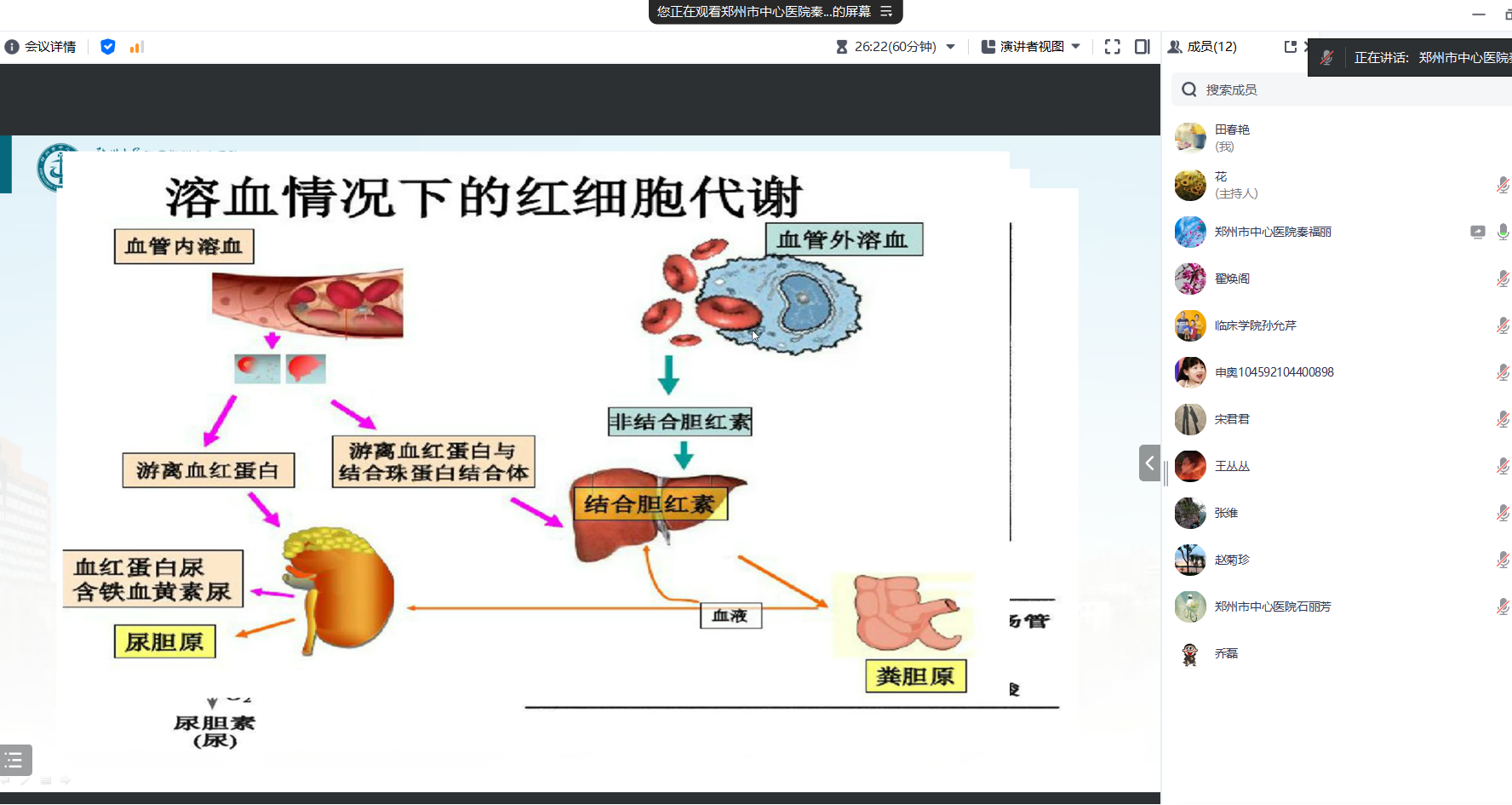Select the 成员(12) panel tab
The width and height of the screenshot is (1512, 805).
pyautogui.click(x=1202, y=47)
